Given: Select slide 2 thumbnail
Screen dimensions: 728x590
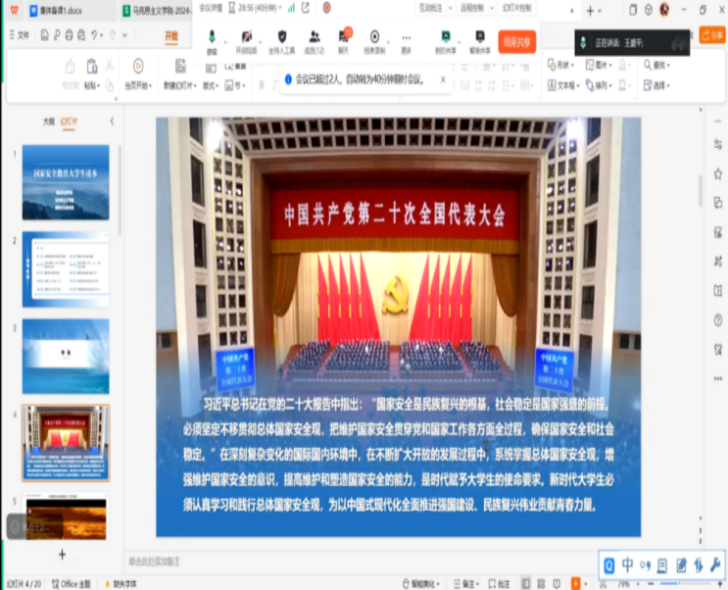Looking at the screenshot, I should (x=66, y=269).
